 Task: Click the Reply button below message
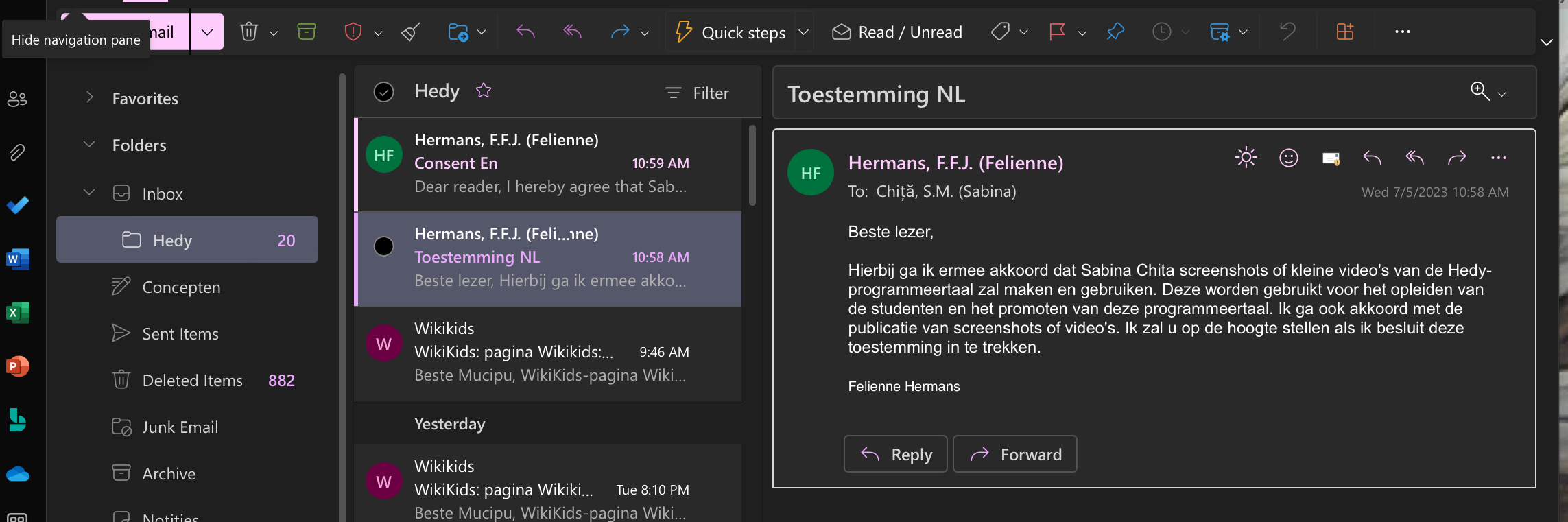(x=896, y=454)
